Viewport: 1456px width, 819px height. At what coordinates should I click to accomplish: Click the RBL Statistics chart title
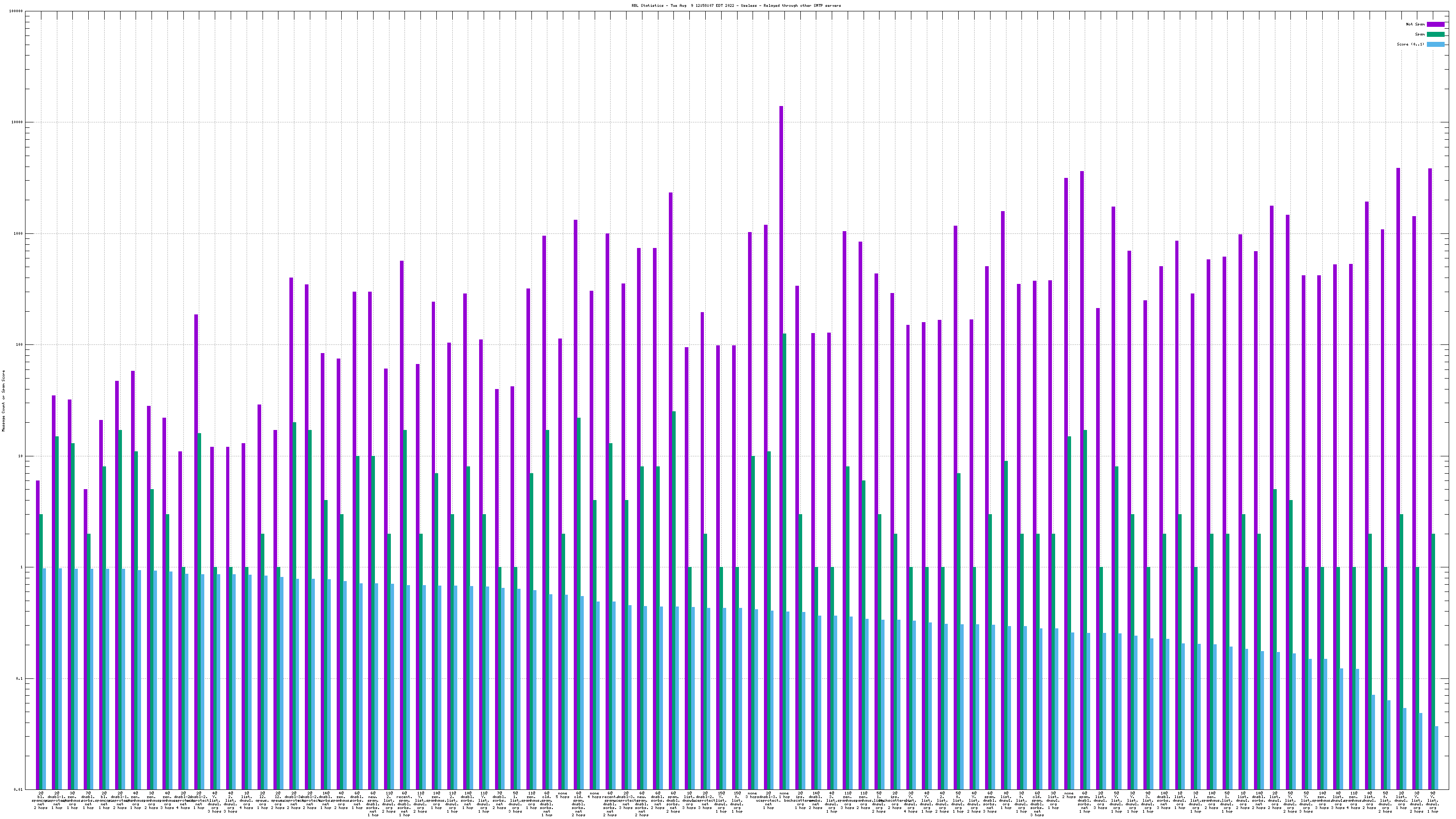[x=736, y=5]
